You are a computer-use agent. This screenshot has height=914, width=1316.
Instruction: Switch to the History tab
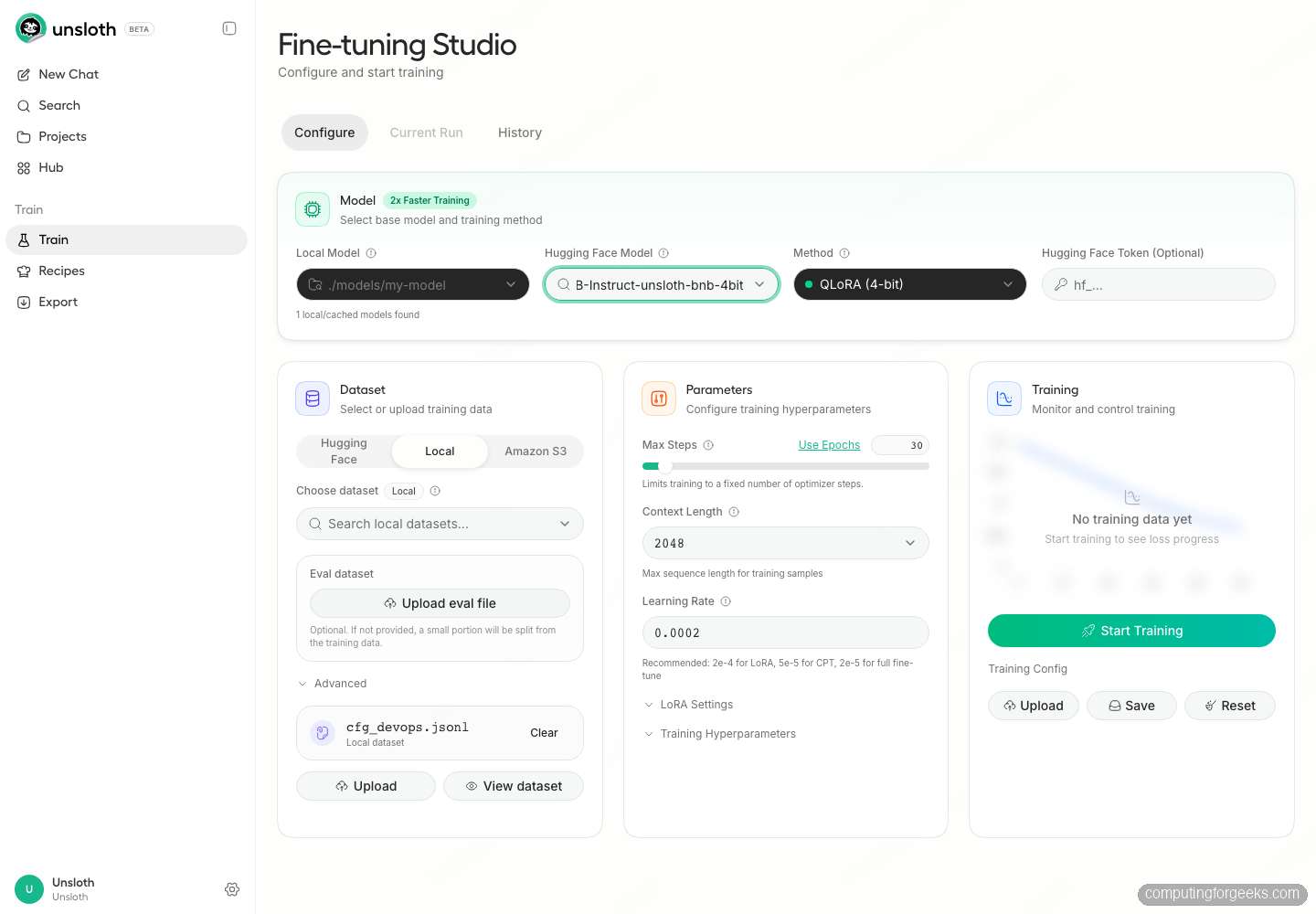pos(520,133)
